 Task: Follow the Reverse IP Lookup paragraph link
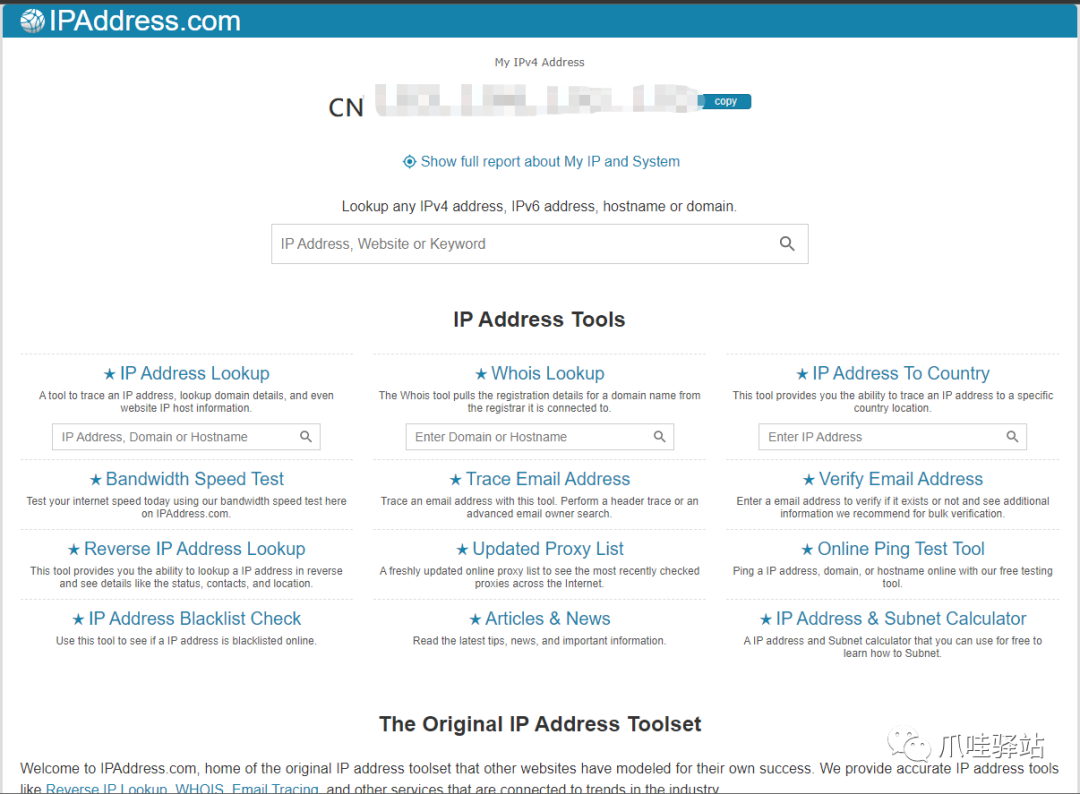[106, 788]
